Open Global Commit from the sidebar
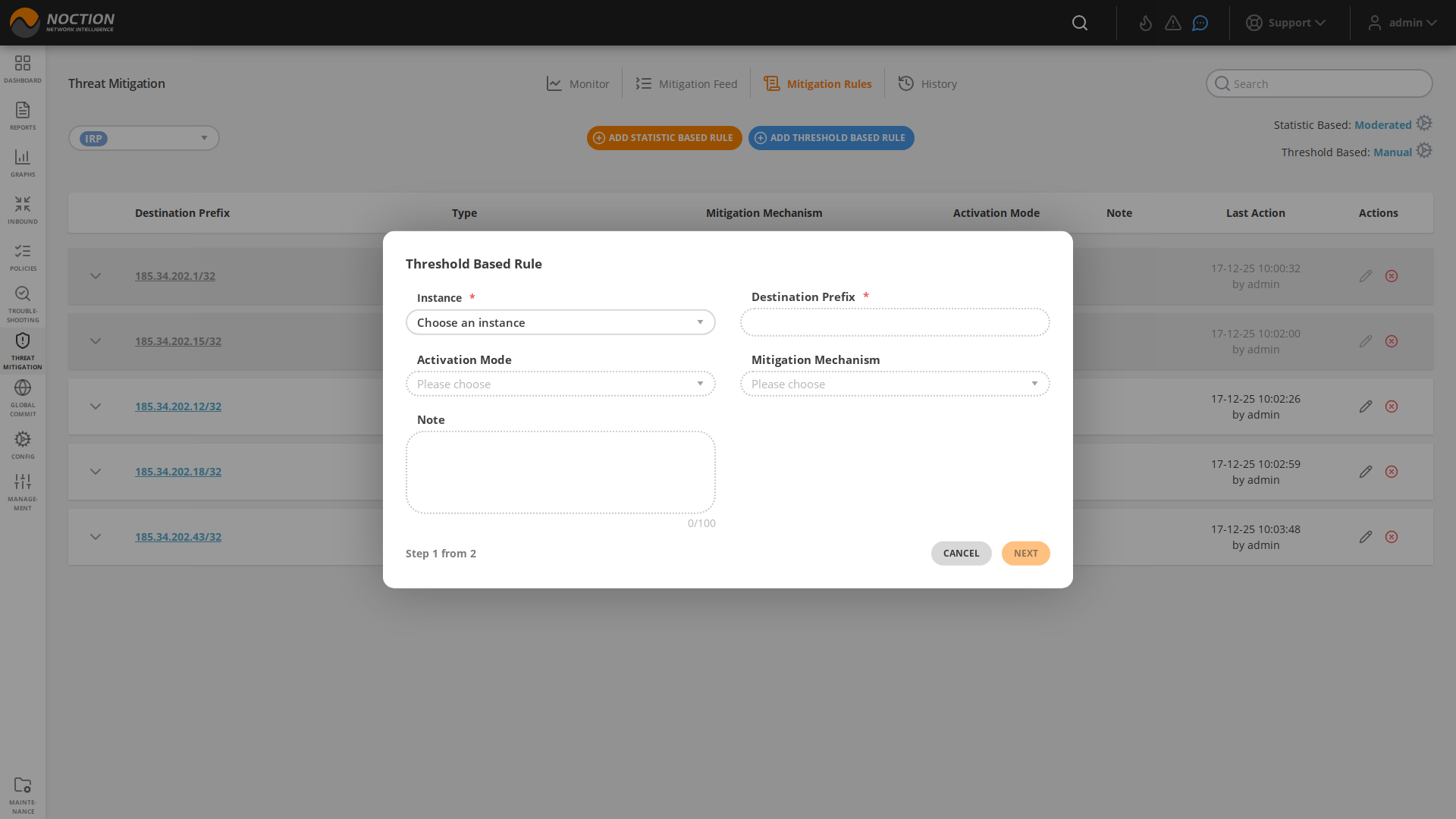Screen dimensions: 1456x819 point(23,394)
